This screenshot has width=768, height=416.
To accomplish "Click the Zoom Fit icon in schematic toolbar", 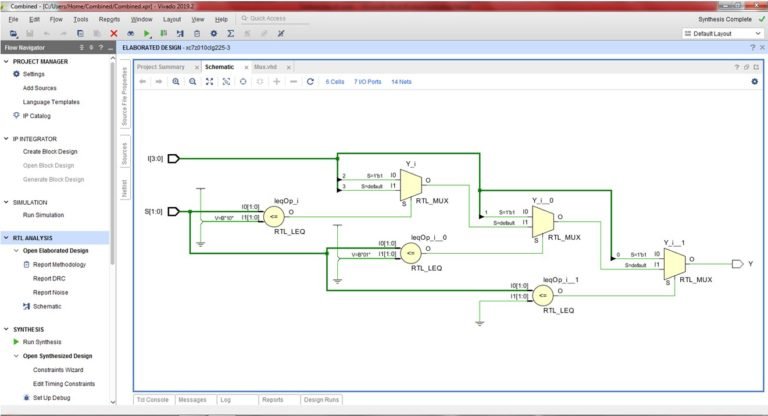I will 209,82.
